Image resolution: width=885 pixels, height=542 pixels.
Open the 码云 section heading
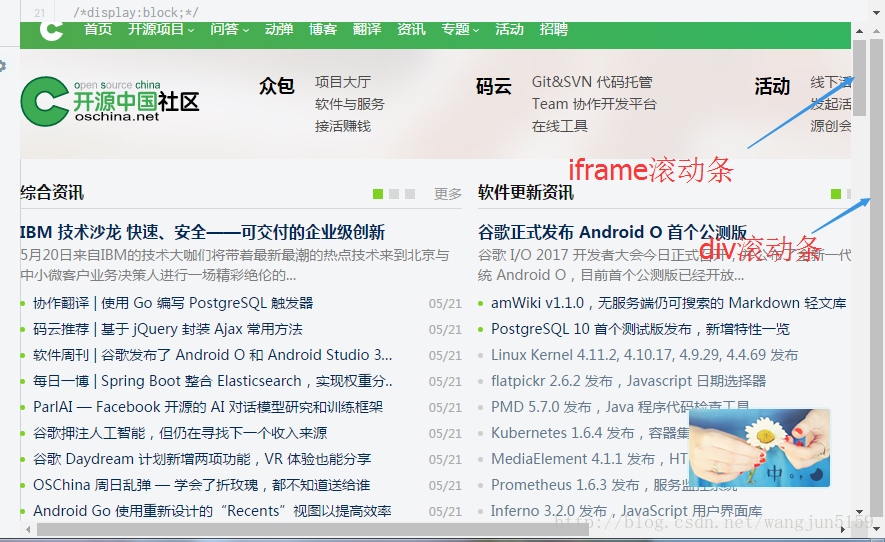pyautogui.click(x=494, y=86)
